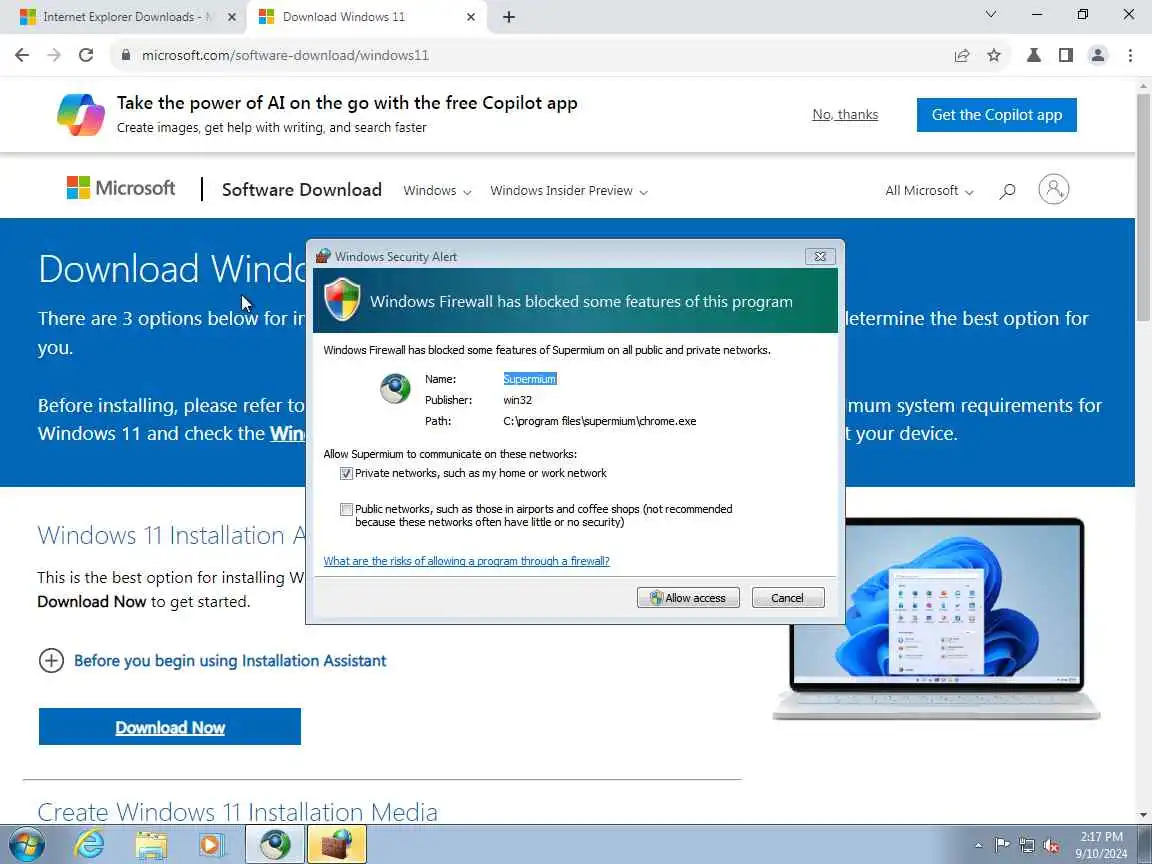Screen dimensions: 1152x864
Task: Check the Public networks checkbox
Action: tap(346, 509)
